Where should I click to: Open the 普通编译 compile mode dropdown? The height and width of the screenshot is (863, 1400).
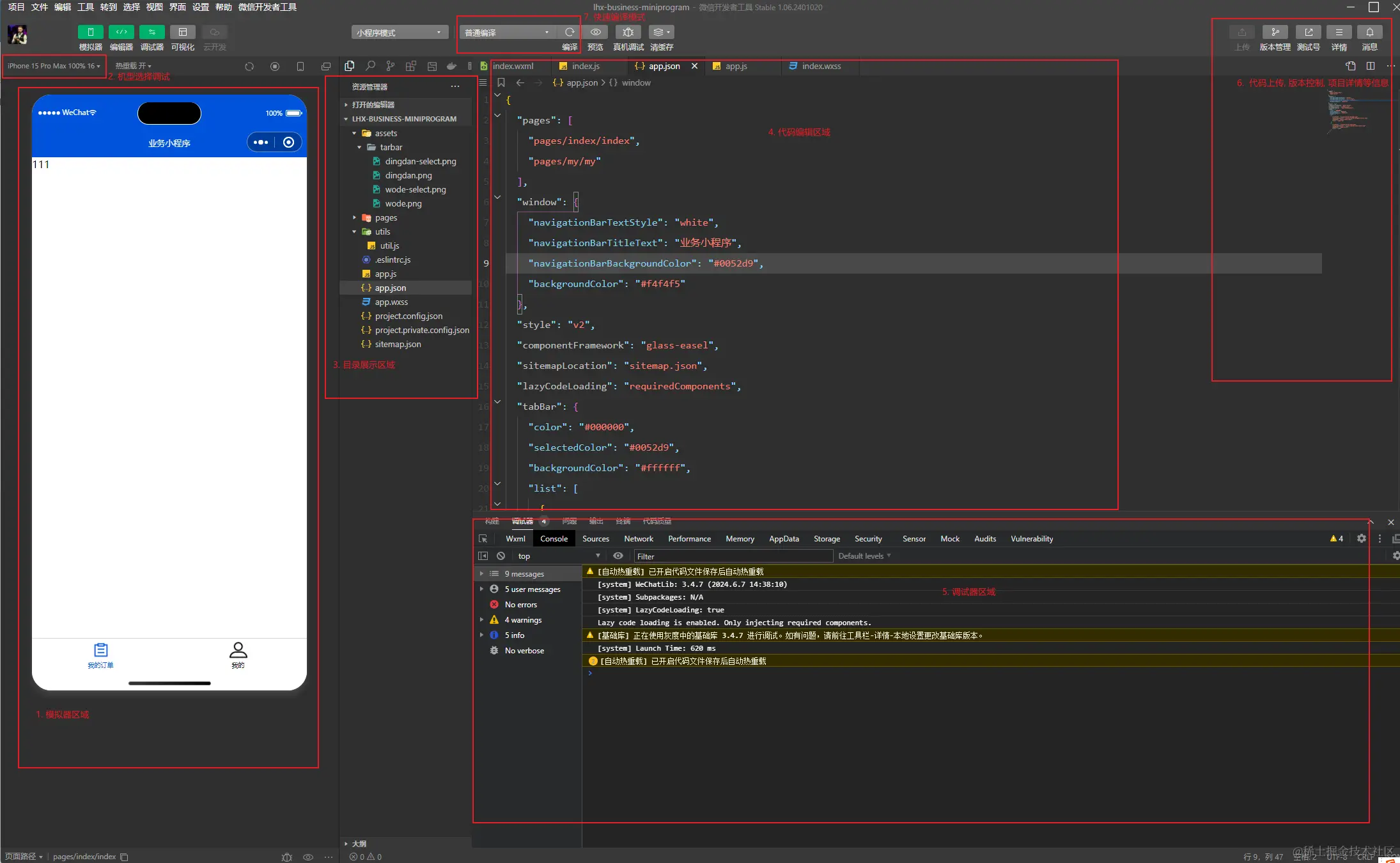(508, 33)
